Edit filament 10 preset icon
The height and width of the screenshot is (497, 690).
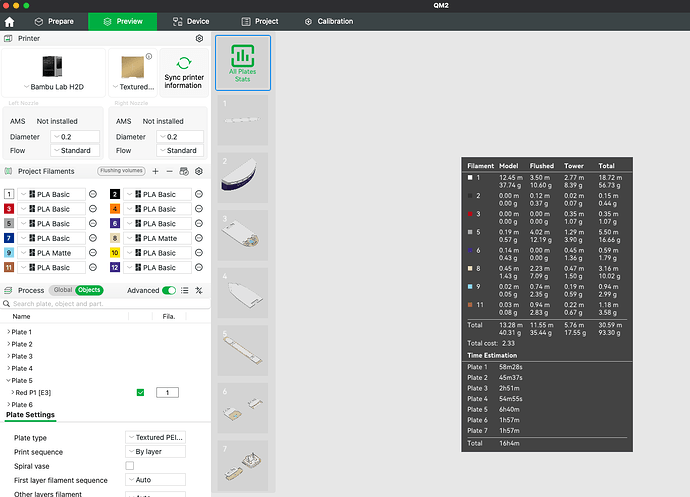199,253
